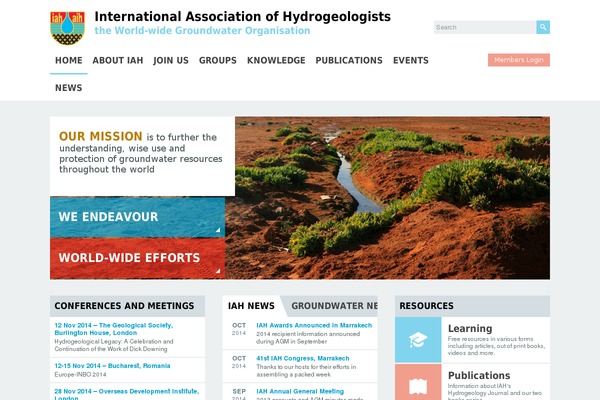Open the Learning graduation cap icon
600x400 pixels.
[418, 340]
